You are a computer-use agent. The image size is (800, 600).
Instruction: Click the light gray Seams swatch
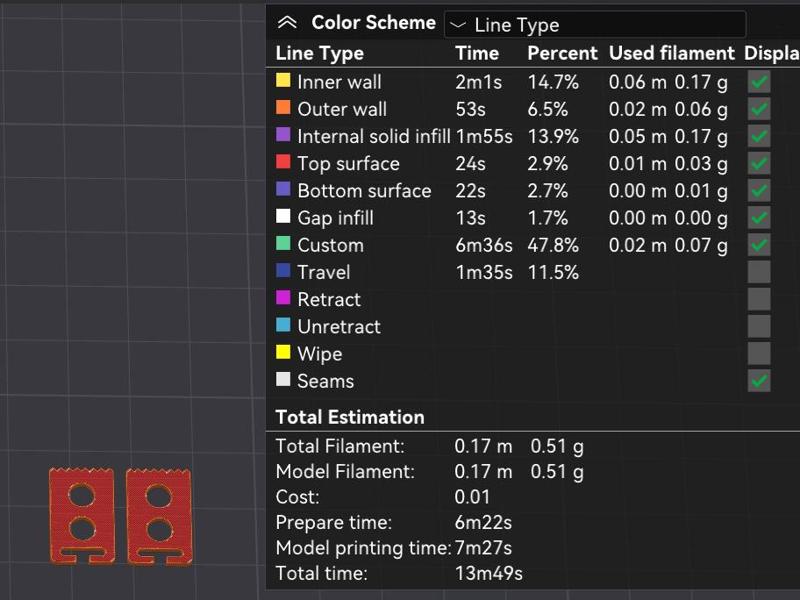[x=283, y=379]
